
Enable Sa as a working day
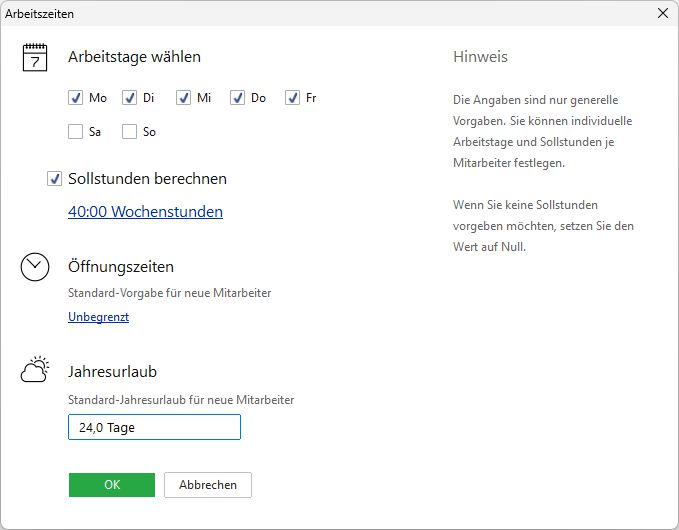(x=76, y=131)
